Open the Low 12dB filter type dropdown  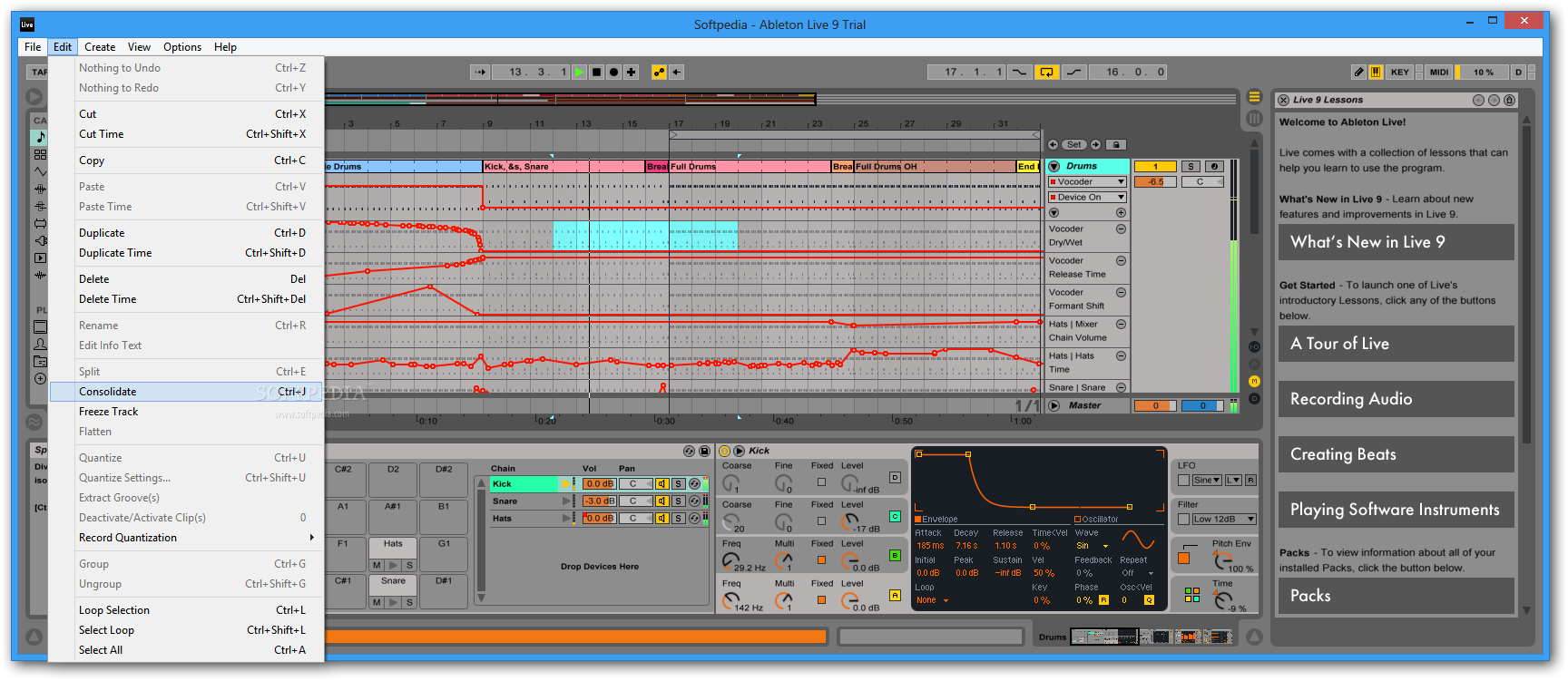click(1224, 519)
